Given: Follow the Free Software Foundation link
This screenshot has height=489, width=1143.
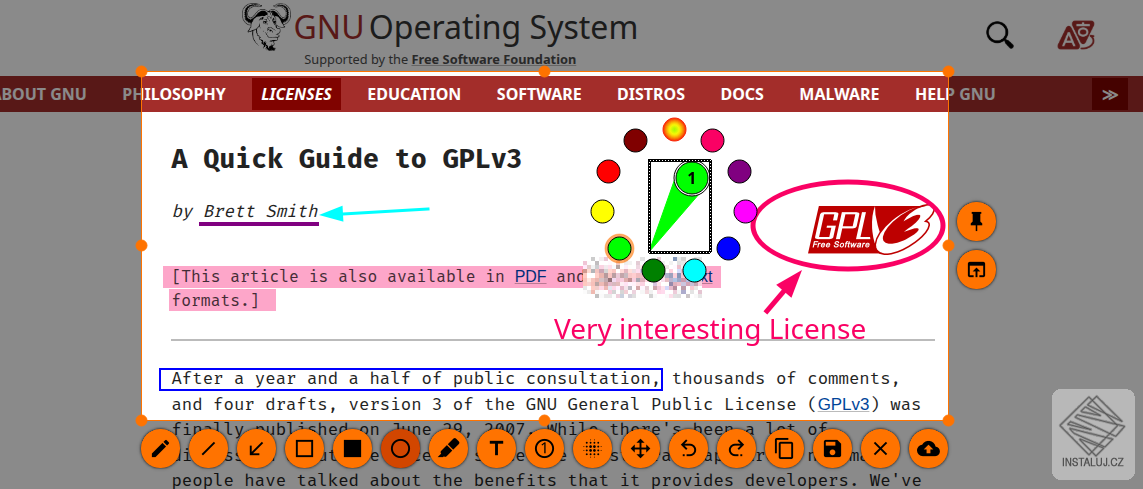Looking at the screenshot, I should tap(494, 60).
